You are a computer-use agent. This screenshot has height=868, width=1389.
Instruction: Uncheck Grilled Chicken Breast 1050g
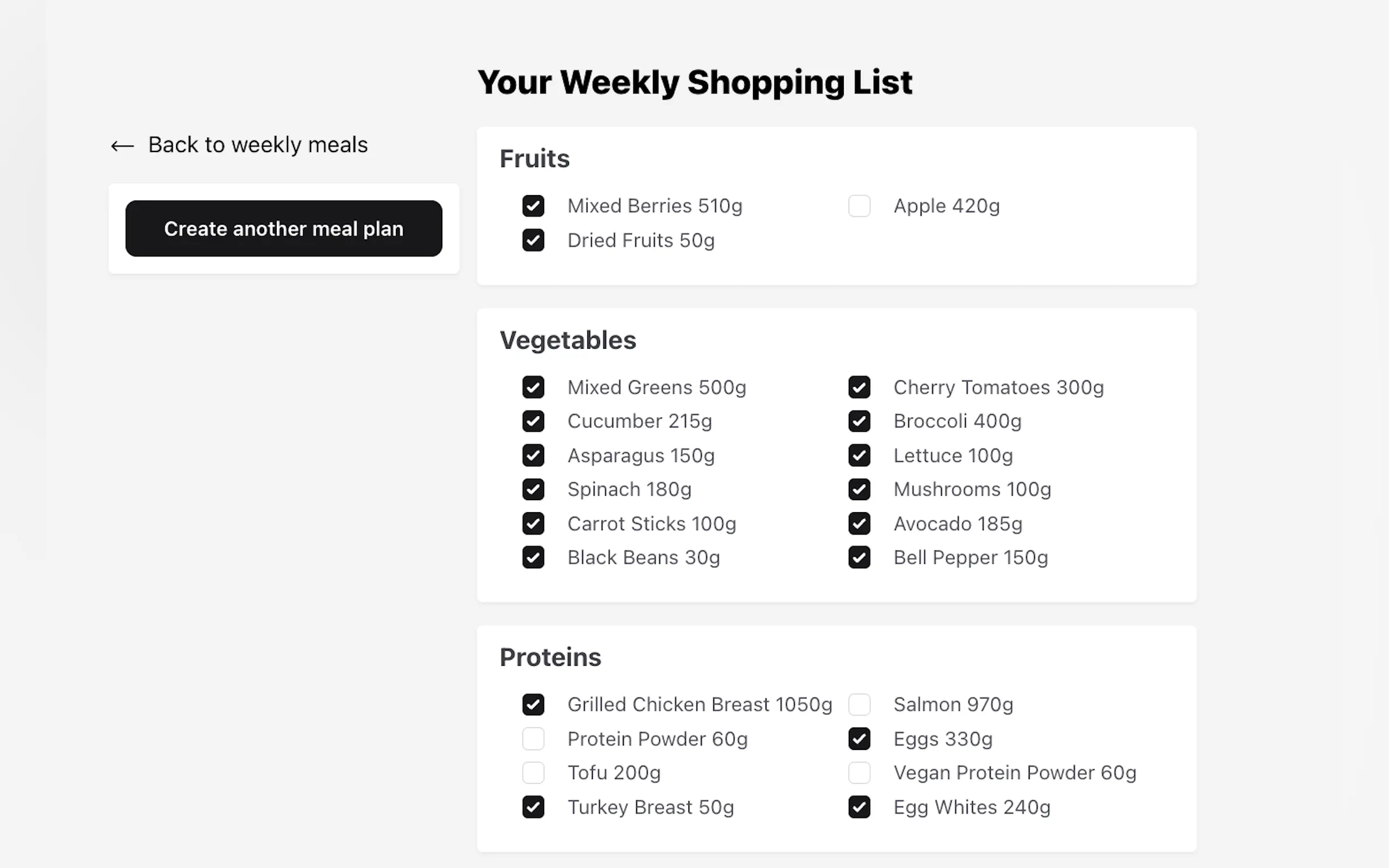click(533, 705)
